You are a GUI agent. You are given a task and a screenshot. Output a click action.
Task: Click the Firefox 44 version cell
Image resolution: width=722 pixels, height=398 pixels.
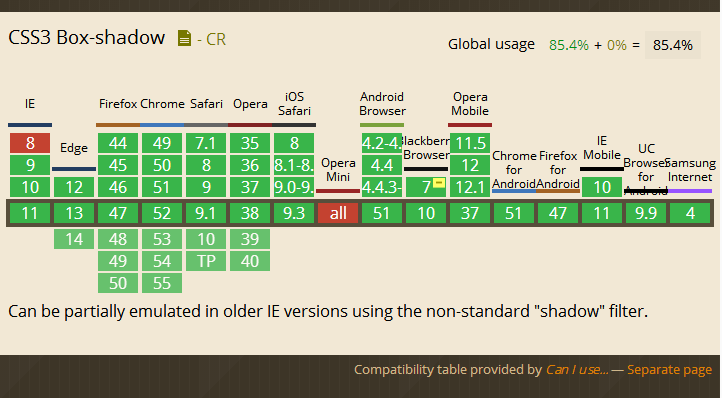(118, 143)
